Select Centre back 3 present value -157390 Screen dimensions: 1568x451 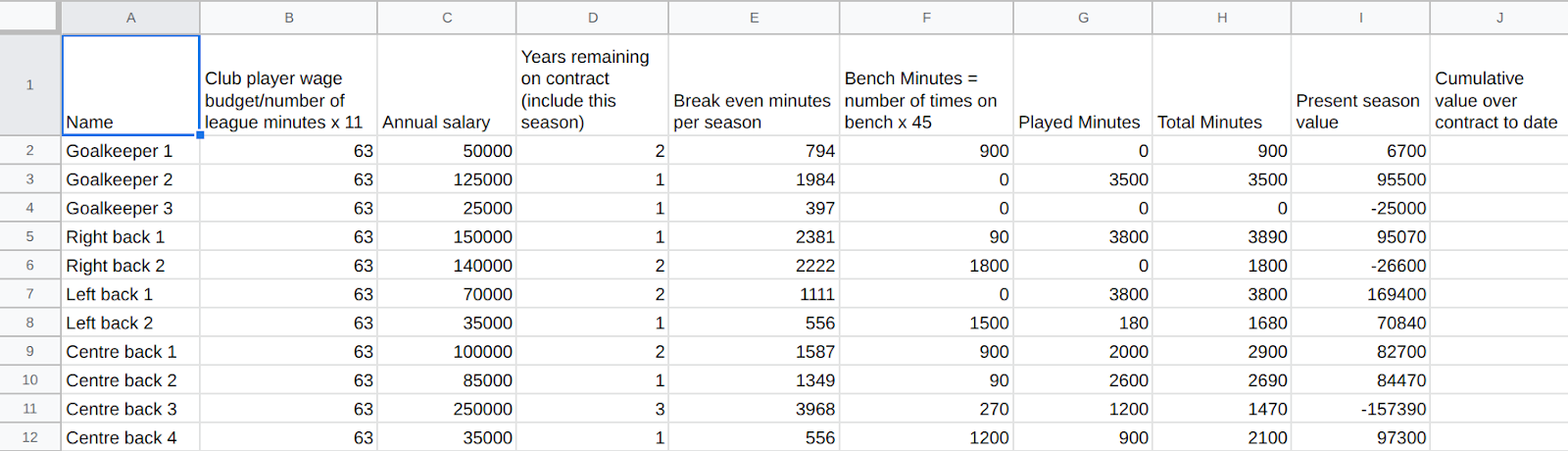click(1360, 409)
